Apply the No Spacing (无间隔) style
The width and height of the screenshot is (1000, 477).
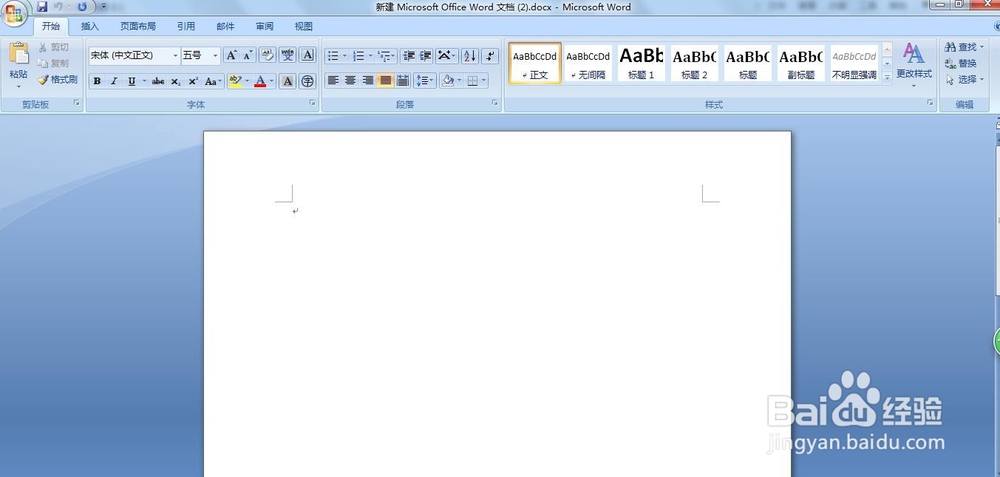588,63
